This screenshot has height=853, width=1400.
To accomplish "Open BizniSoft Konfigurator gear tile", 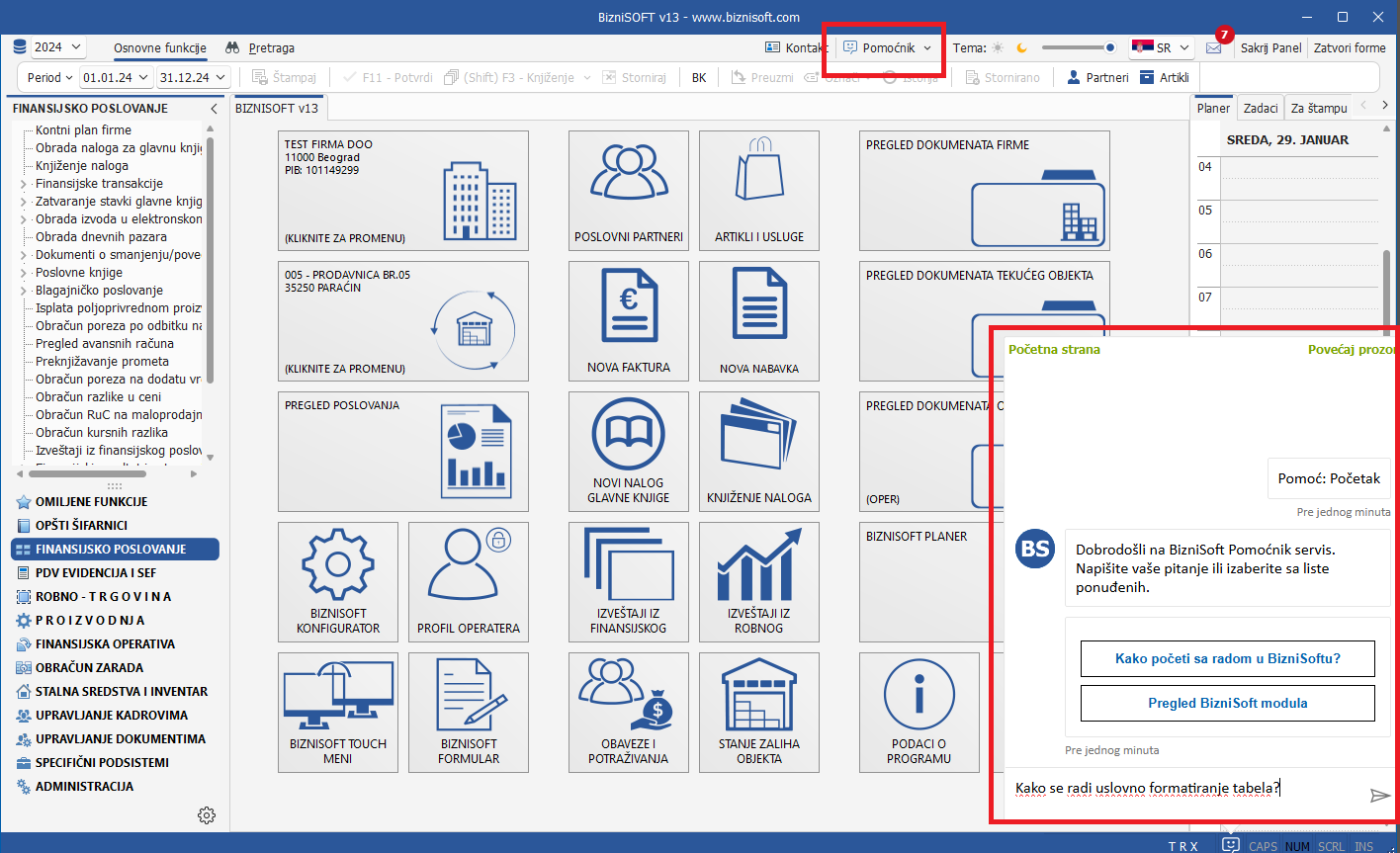I will pos(338,581).
